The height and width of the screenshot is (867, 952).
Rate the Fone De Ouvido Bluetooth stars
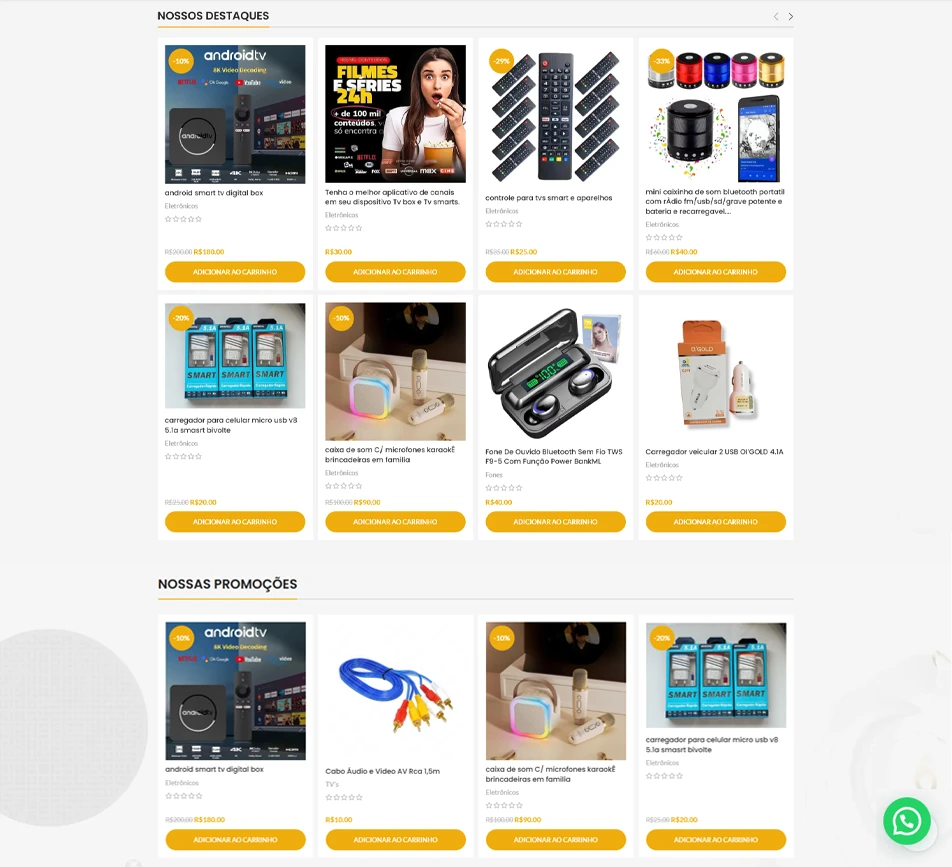click(504, 488)
